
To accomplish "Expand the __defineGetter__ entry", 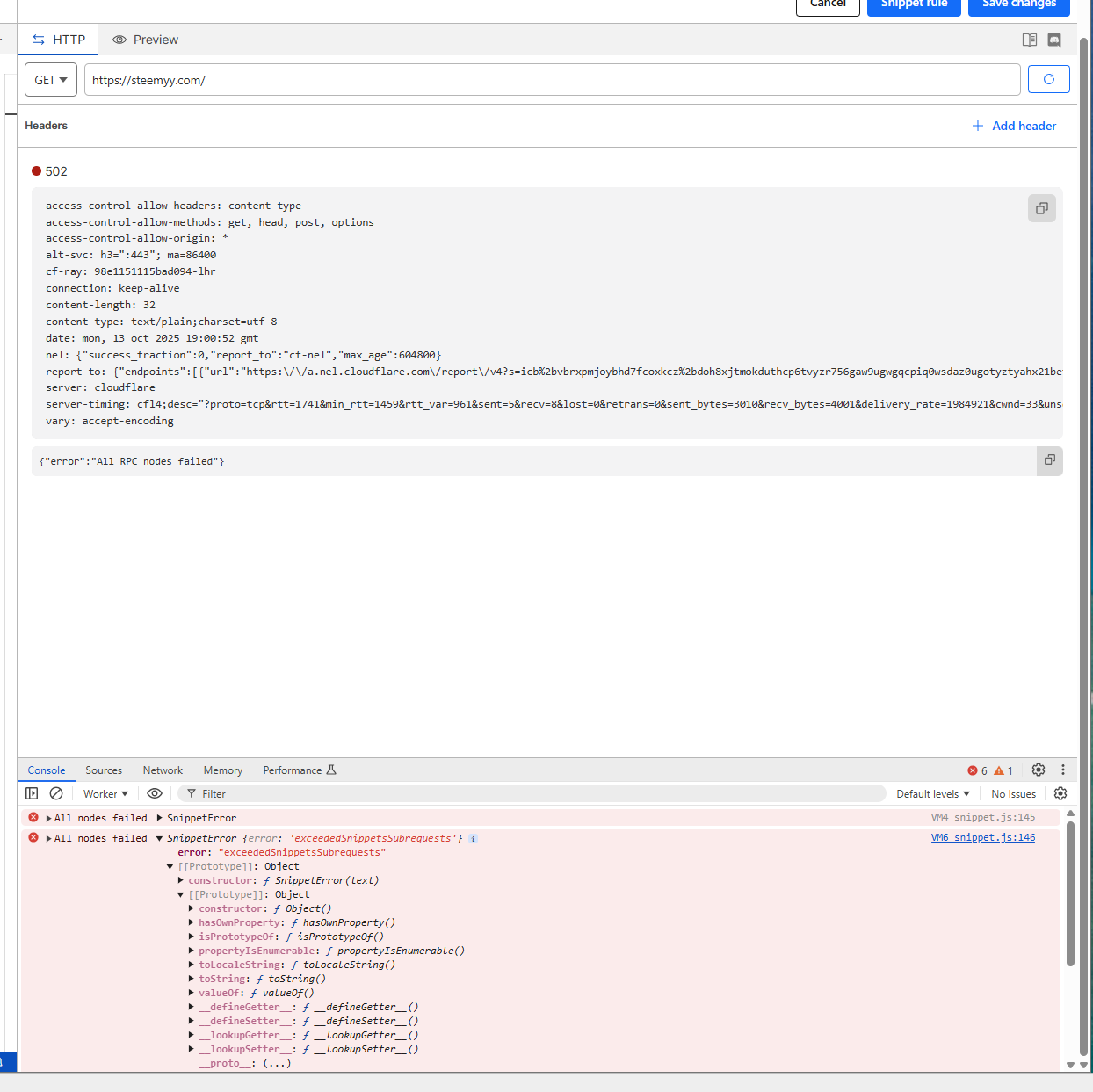I will (x=192, y=1007).
